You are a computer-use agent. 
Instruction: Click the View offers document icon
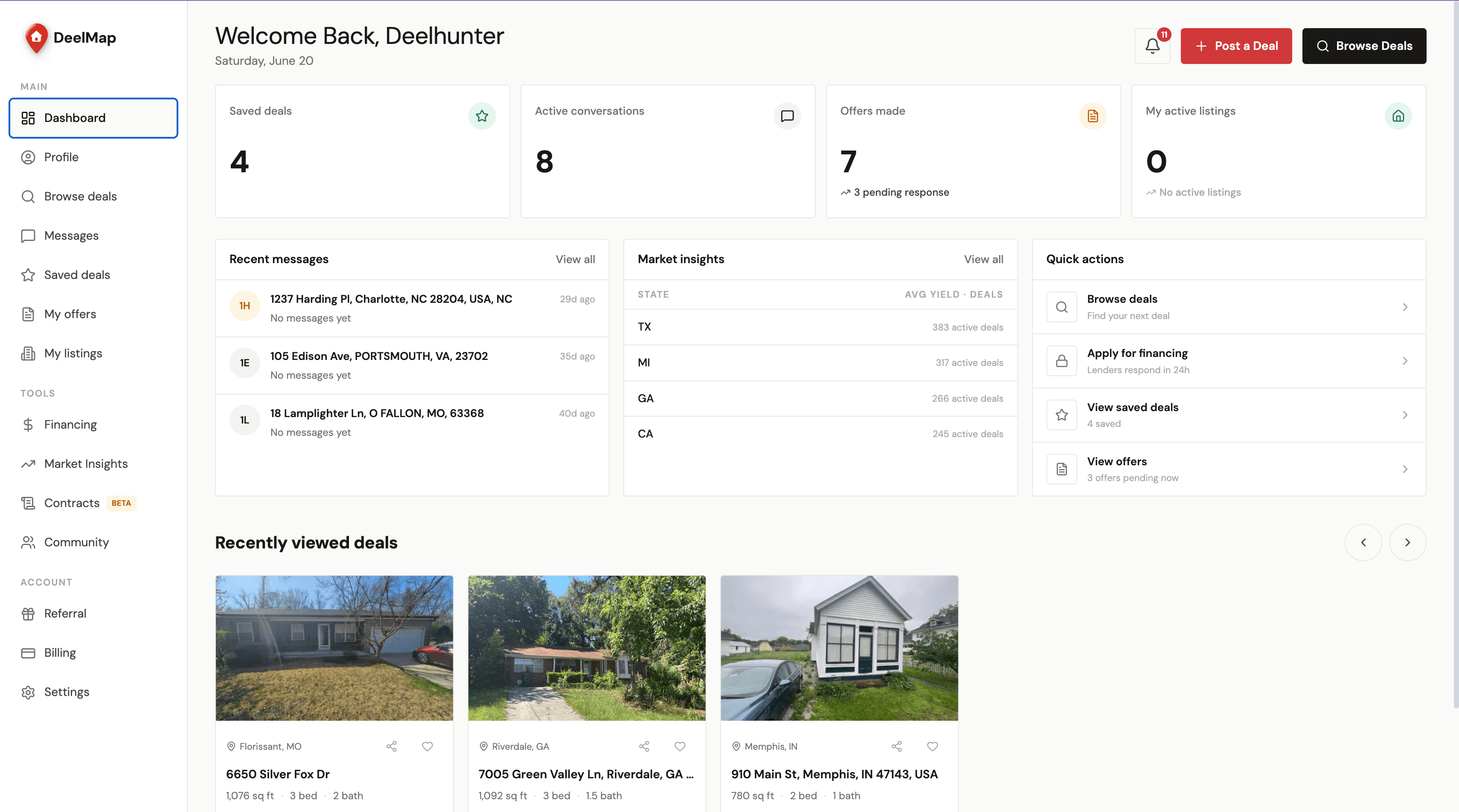click(x=1061, y=470)
